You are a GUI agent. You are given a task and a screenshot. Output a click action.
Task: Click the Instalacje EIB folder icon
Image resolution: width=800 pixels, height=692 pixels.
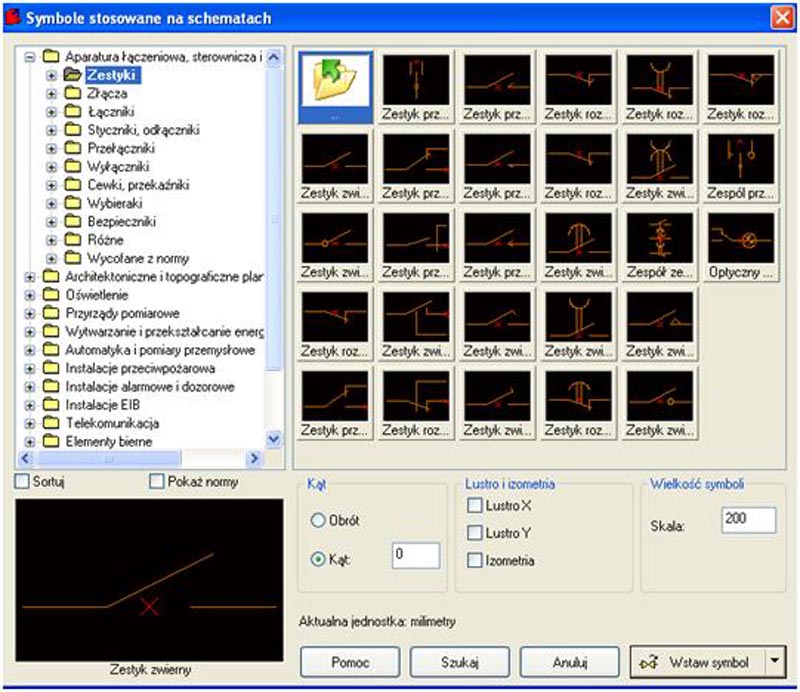pyautogui.click(x=51, y=405)
